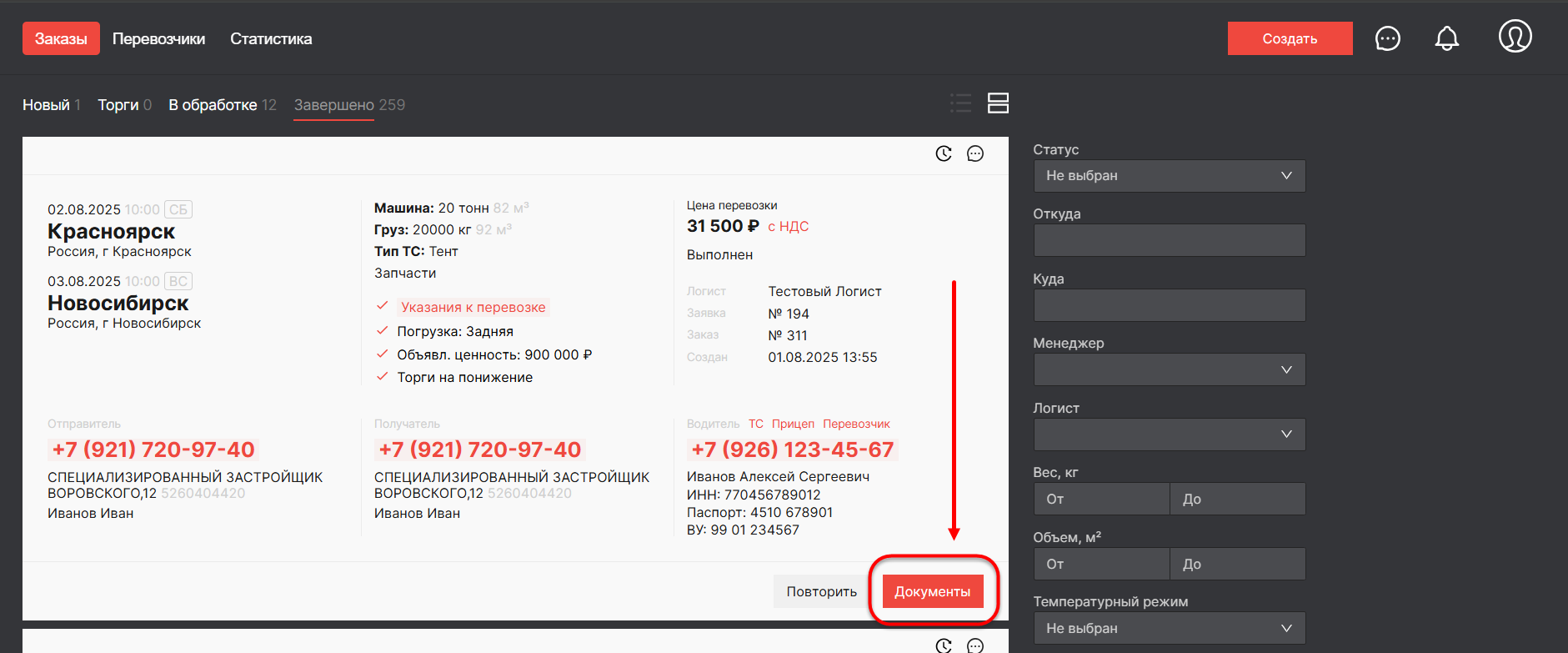Screen dimensions: 1568x653
Task: Focus the Вес До field
Action: (1238, 499)
